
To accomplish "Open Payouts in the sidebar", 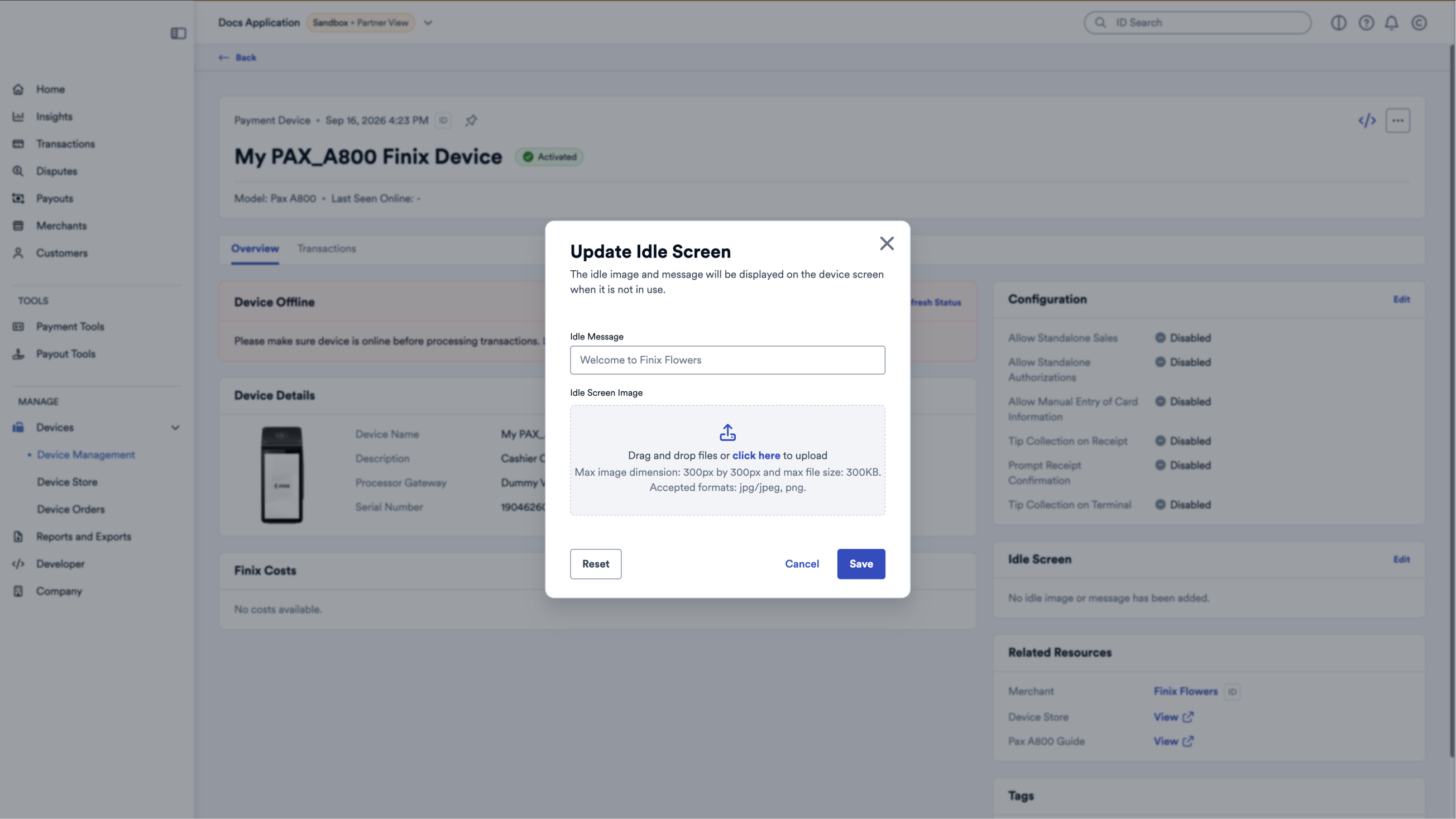I will (55, 198).
